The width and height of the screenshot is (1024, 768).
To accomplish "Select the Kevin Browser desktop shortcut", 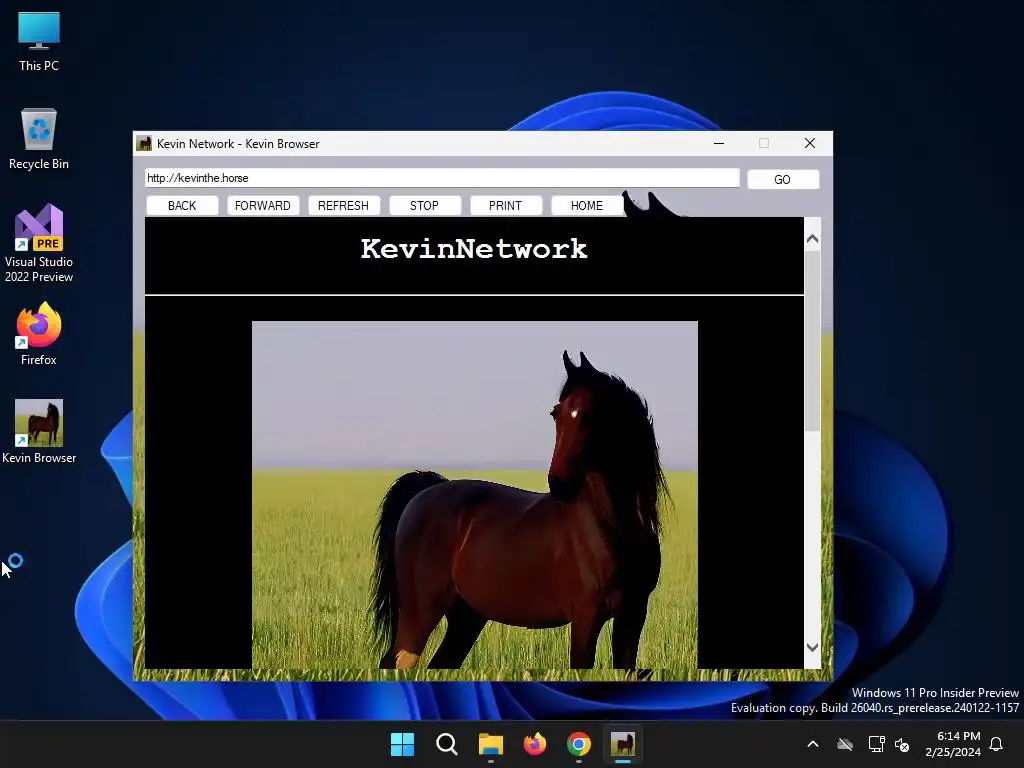I will point(39,432).
